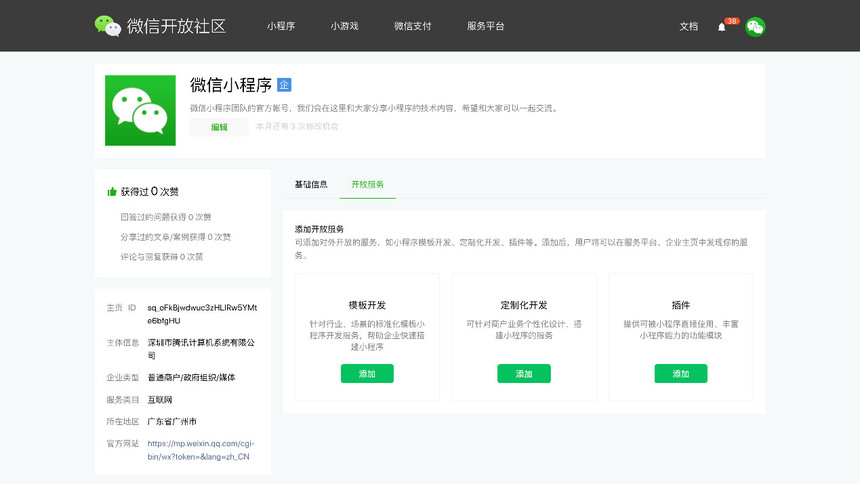
Task: Open the 微信支付 nav item
Action: click(x=412, y=26)
